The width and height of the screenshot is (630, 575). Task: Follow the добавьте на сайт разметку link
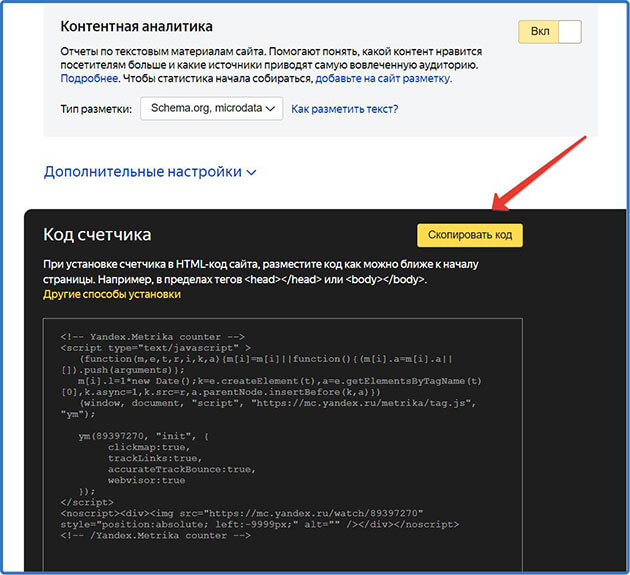pos(382,78)
